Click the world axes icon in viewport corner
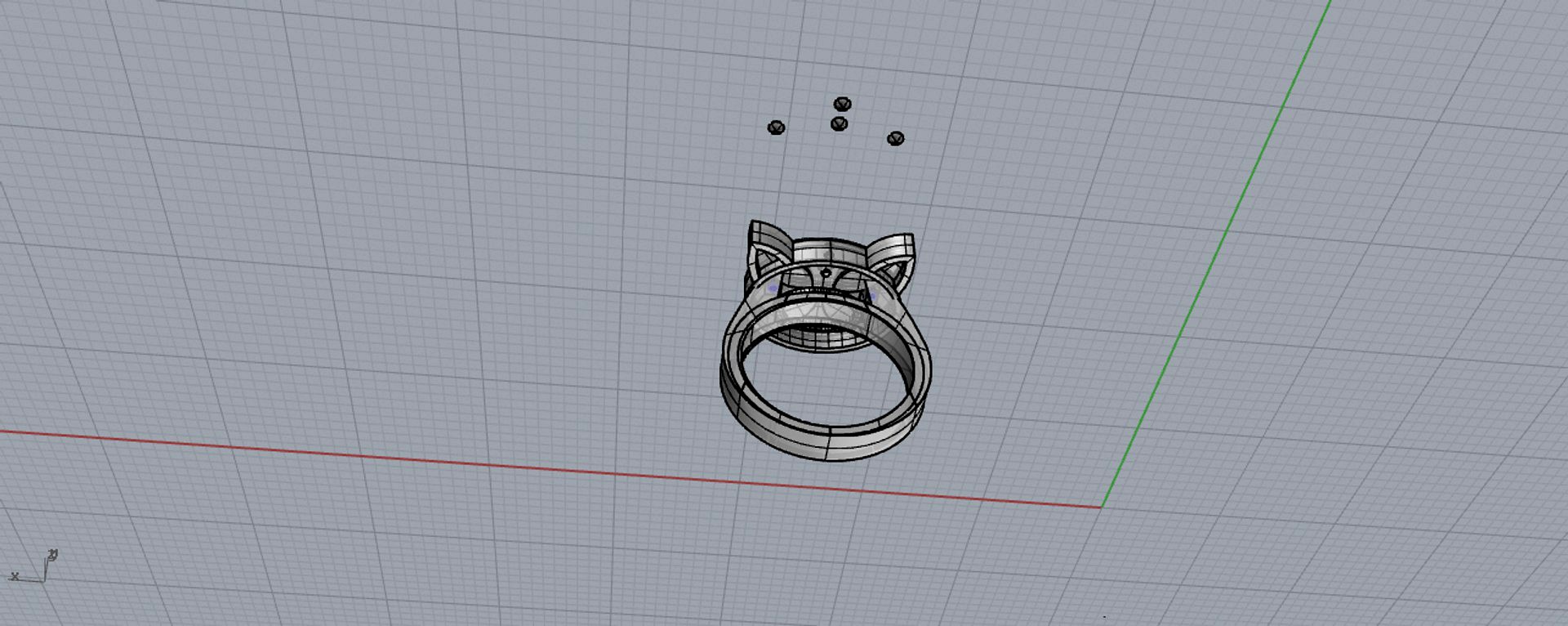Screen dimensions: 1568x626 [33, 566]
